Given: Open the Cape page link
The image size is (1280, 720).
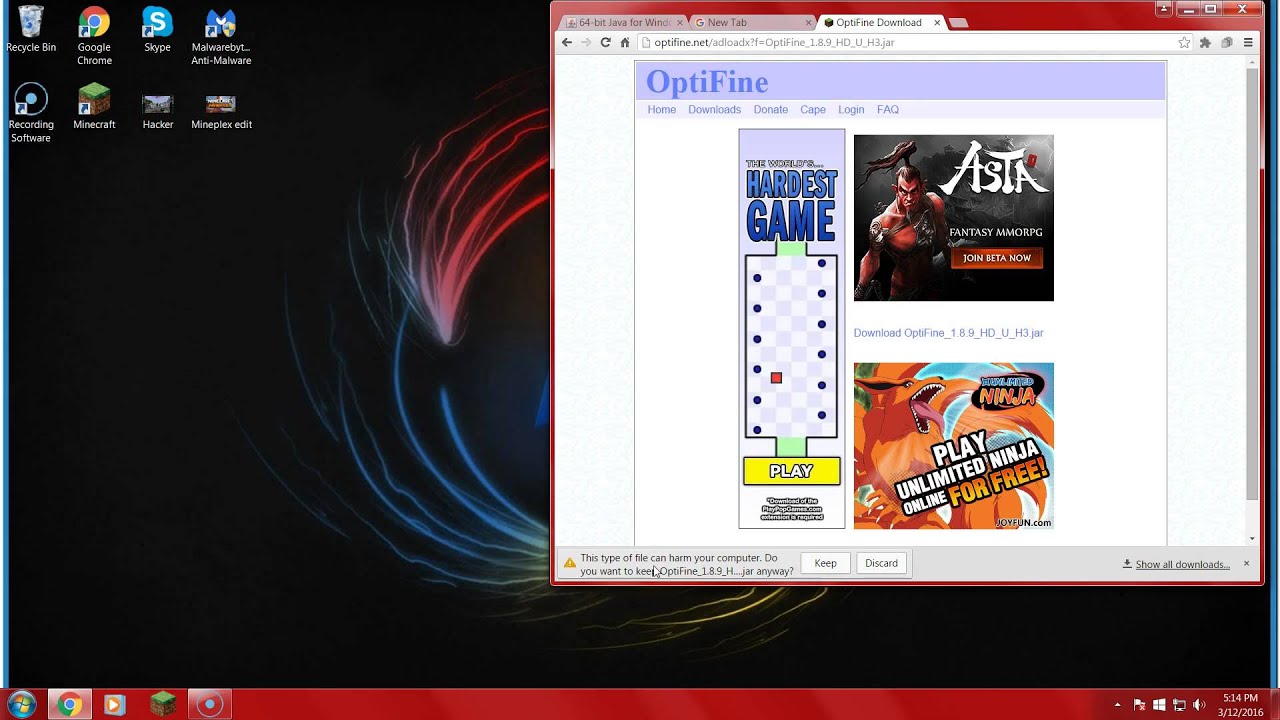Looking at the screenshot, I should (x=812, y=109).
